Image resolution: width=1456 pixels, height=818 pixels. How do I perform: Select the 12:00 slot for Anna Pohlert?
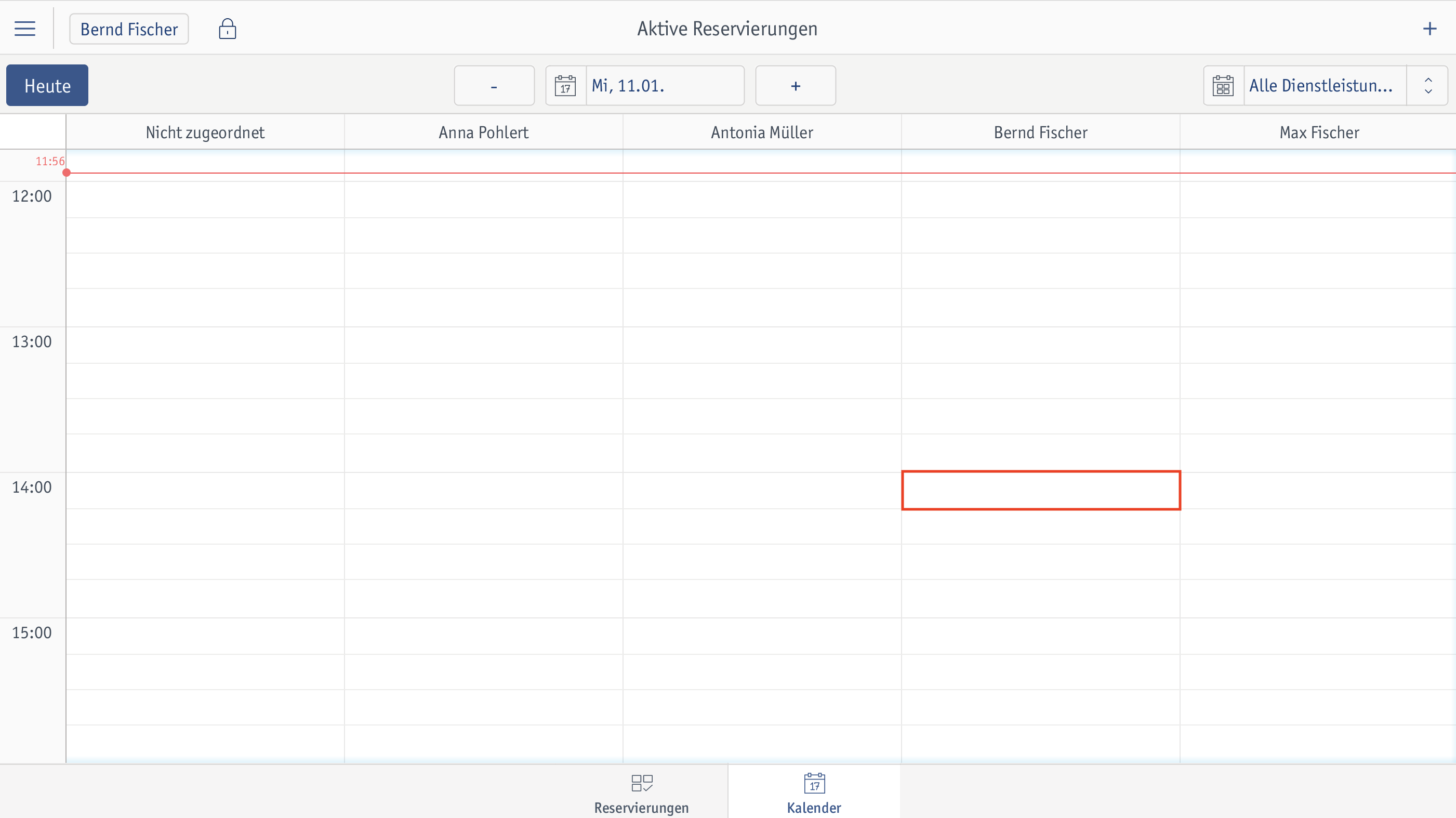[x=484, y=200]
